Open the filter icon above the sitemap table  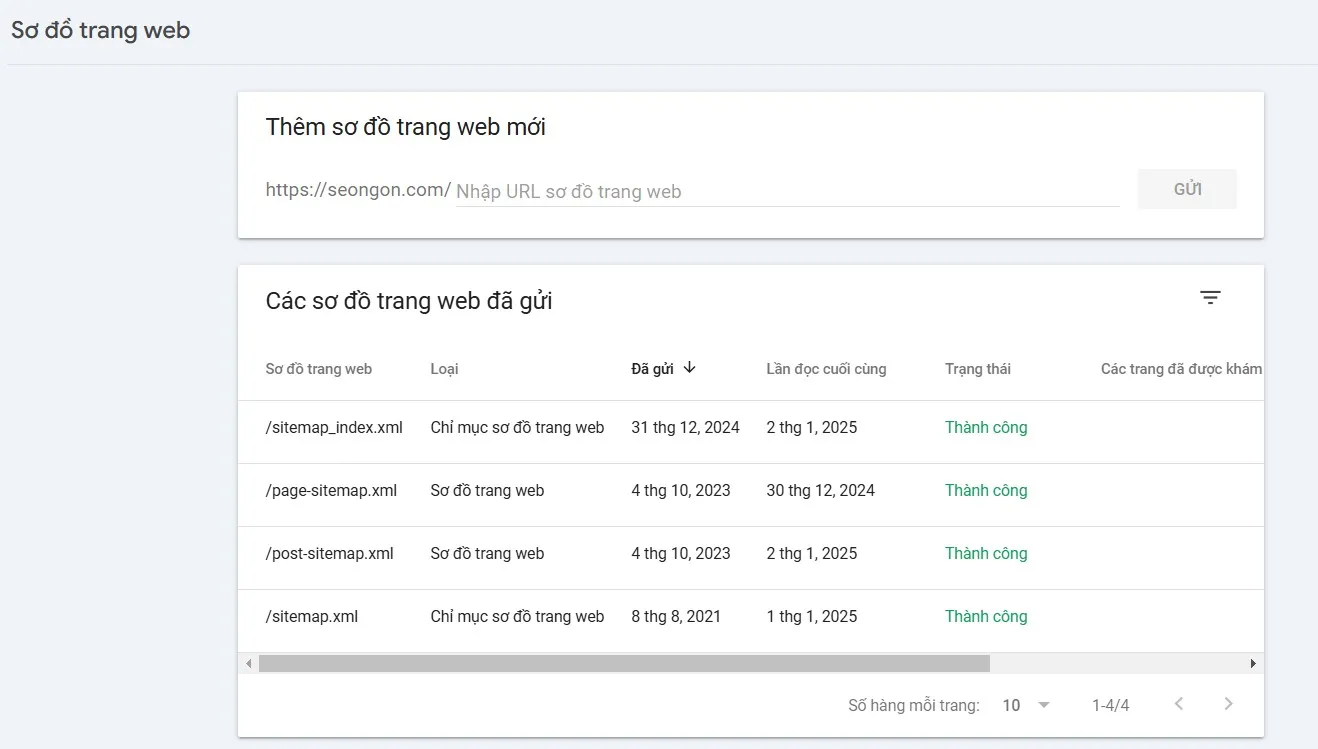1210,297
